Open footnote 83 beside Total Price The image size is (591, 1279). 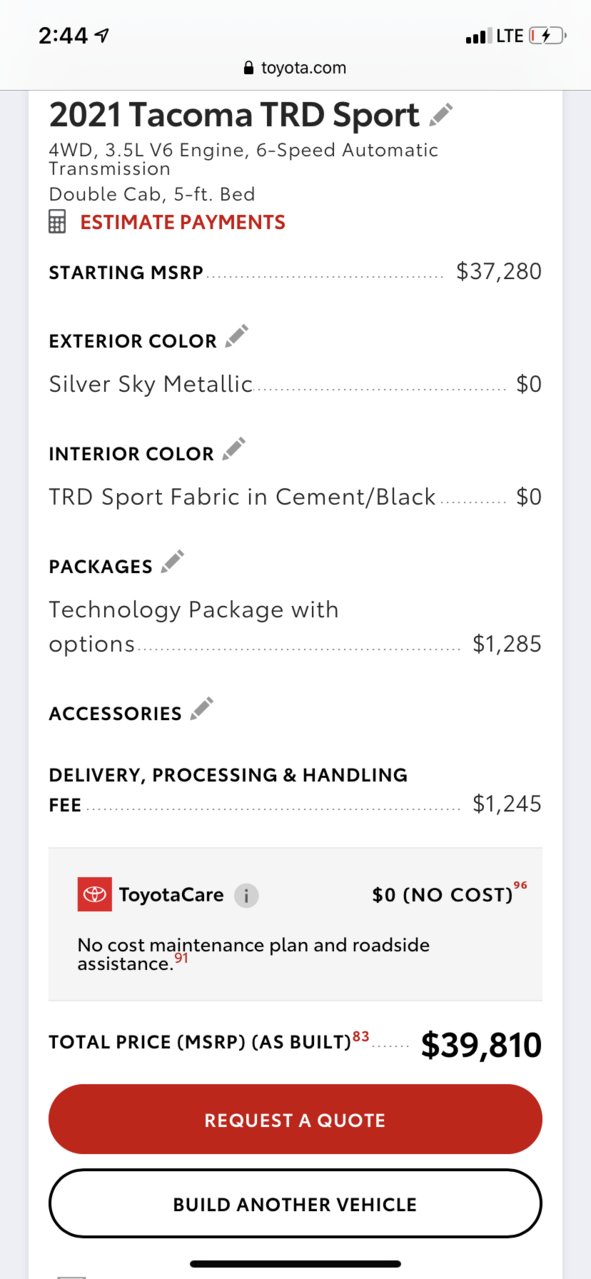[x=361, y=1037]
